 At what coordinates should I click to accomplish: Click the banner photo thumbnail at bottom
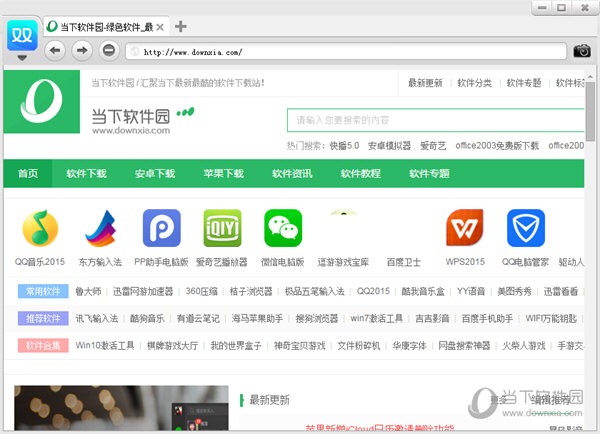(x=121, y=408)
